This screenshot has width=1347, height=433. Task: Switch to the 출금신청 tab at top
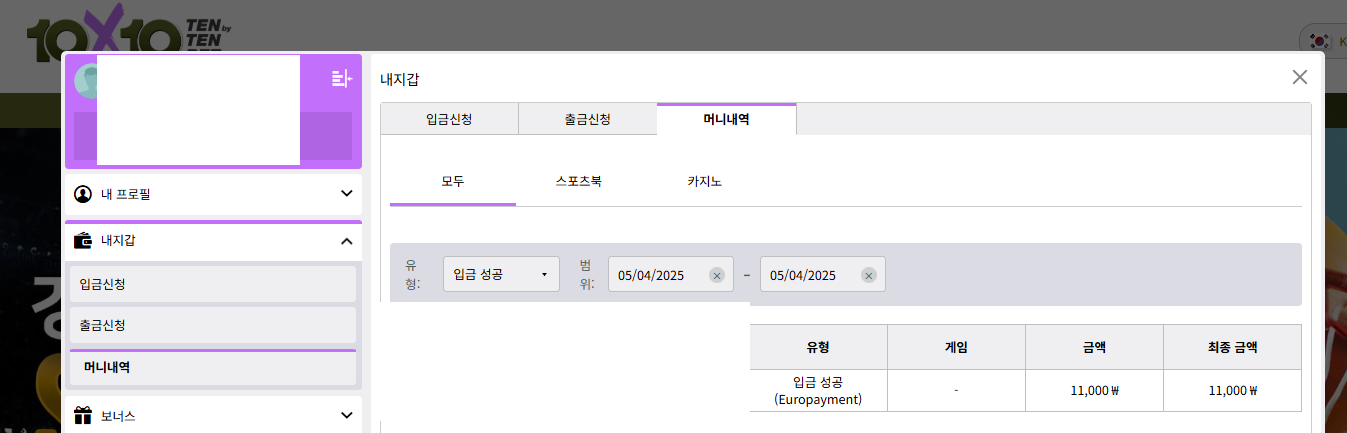pyautogui.click(x=587, y=119)
